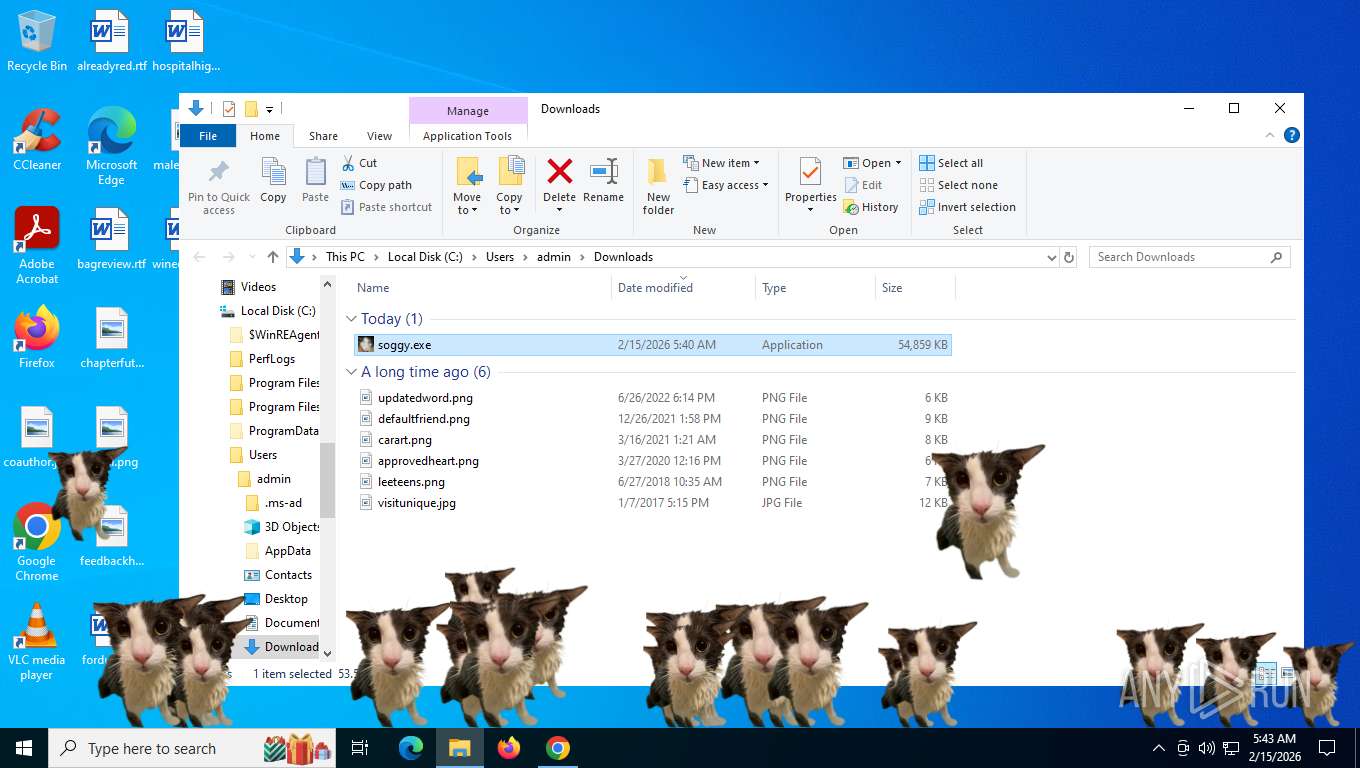The image size is (1360, 768).
Task: Minimize the ribbon chevron
Action: 1271,135
